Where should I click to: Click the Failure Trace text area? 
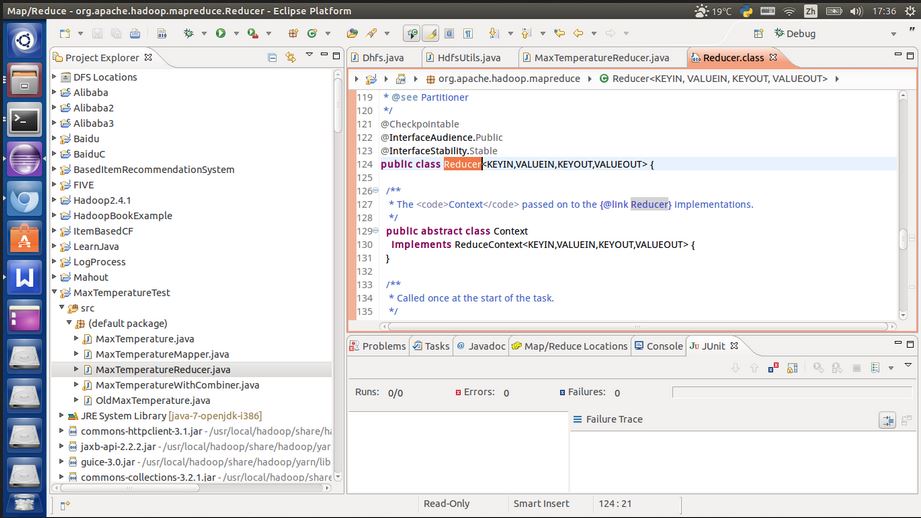pyautogui.click(x=741, y=461)
